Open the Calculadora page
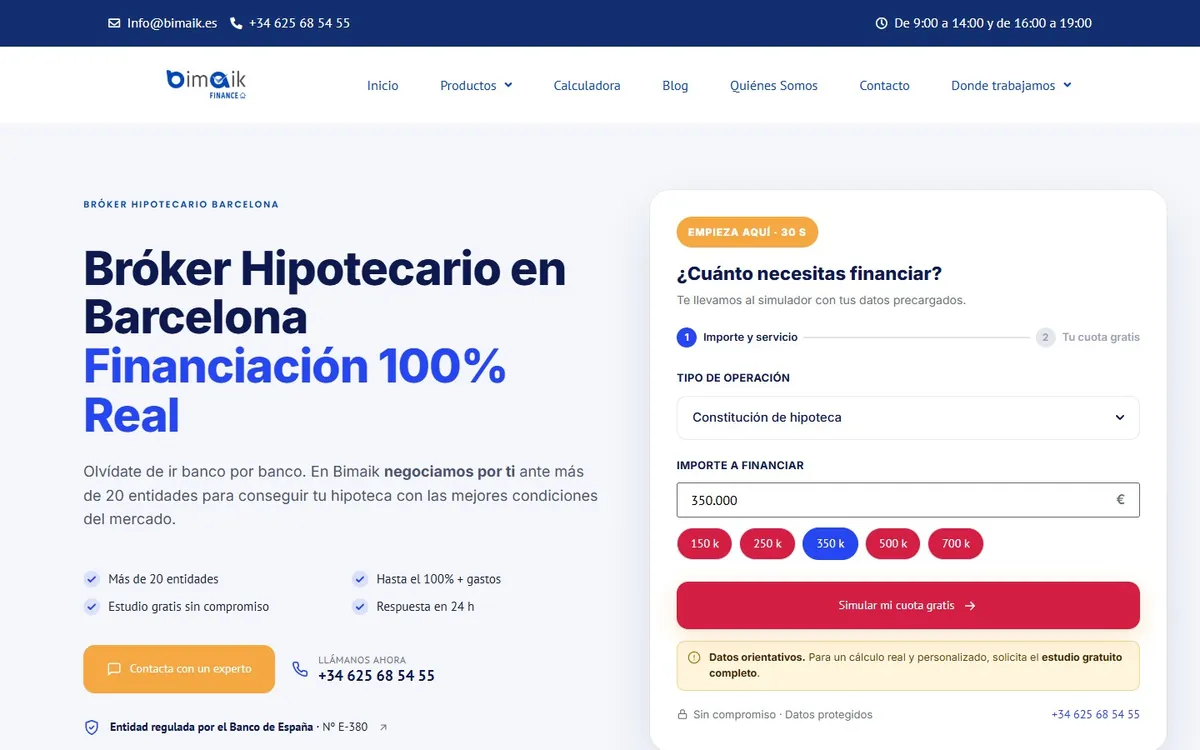Screen dimensions: 1200x750 tap(587, 85)
